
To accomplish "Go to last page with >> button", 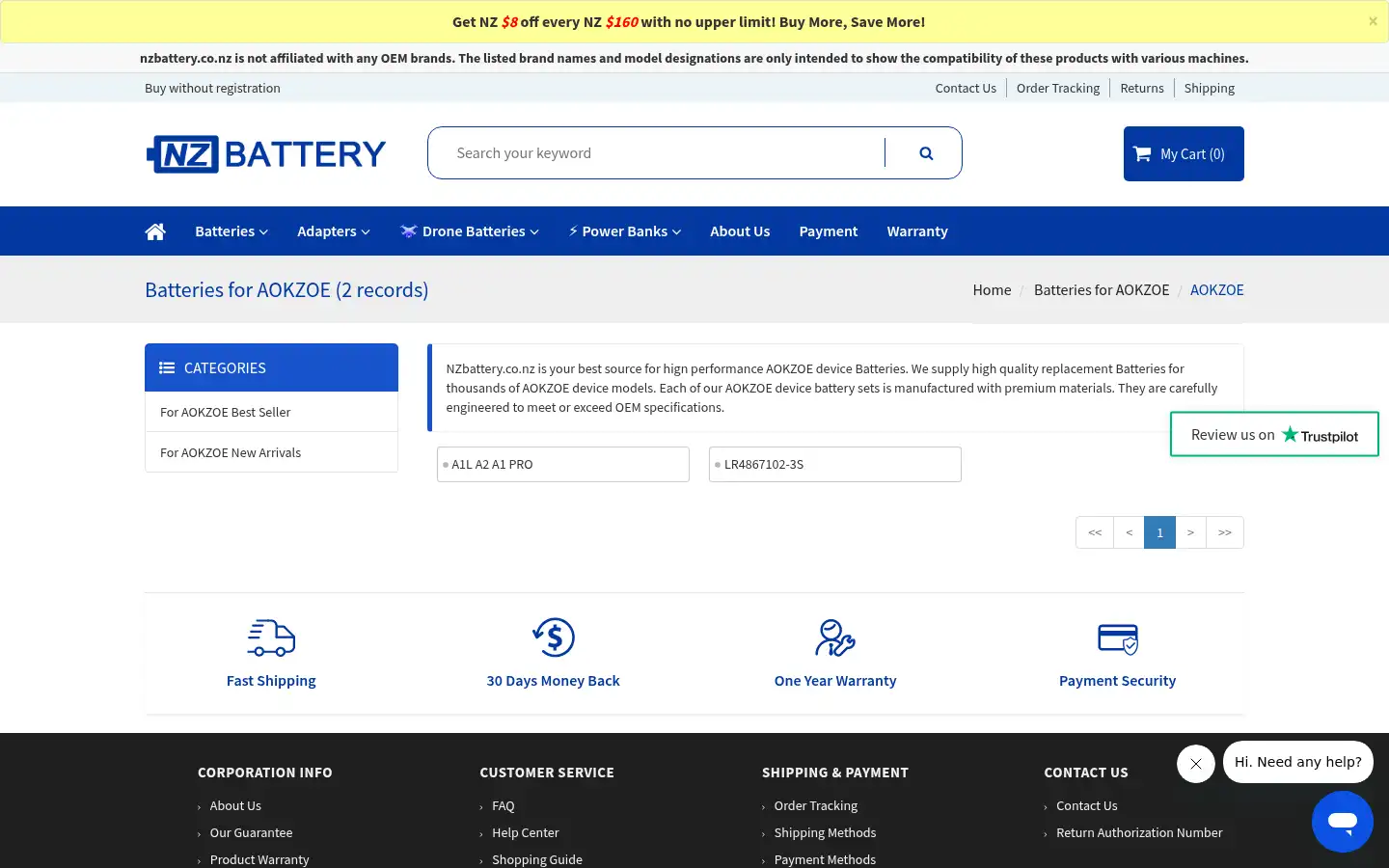I will point(1225,532).
